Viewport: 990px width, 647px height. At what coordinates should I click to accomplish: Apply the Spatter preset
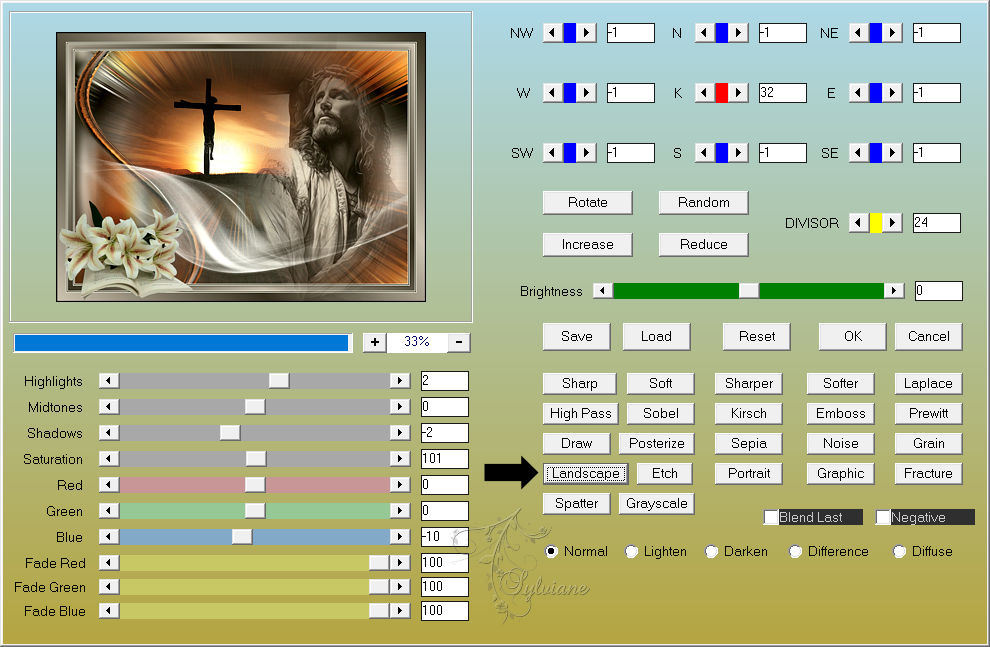pos(576,504)
